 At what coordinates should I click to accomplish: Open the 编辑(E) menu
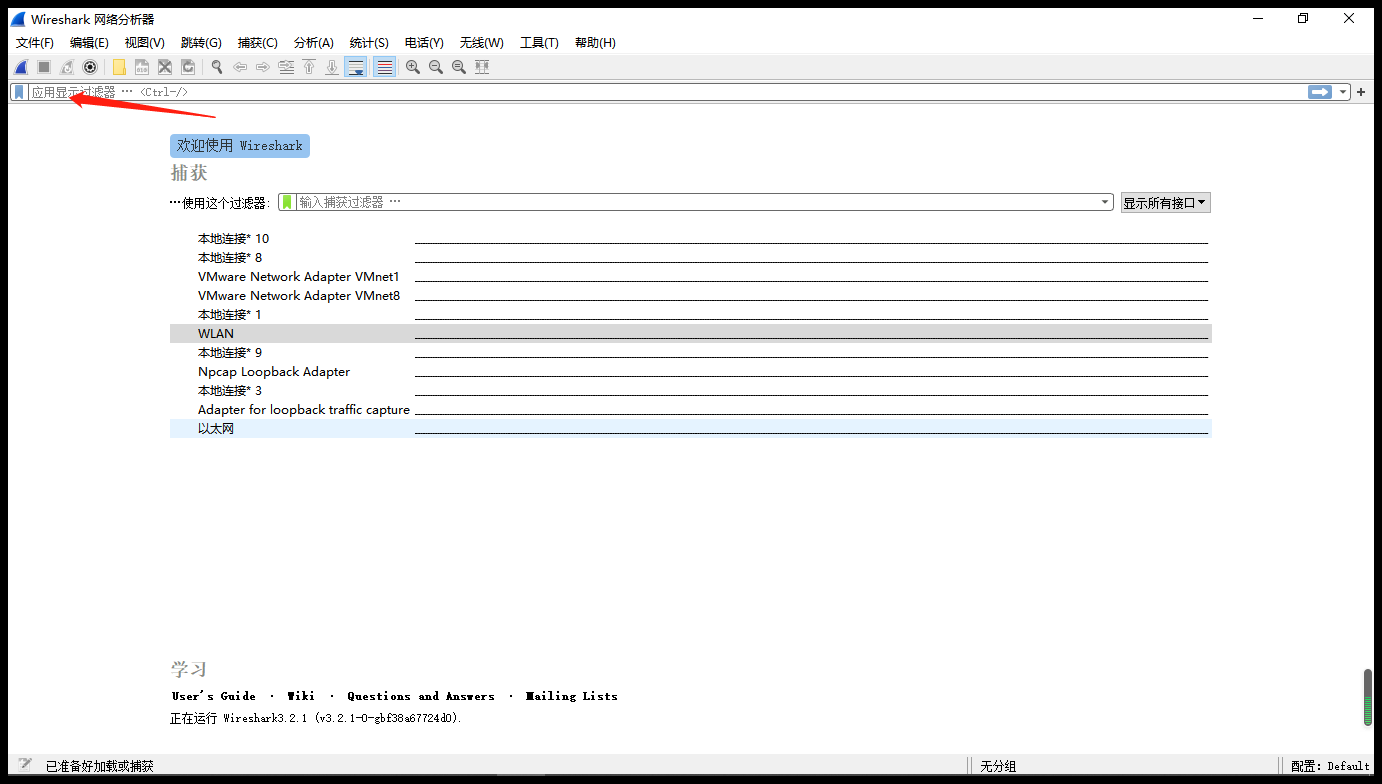[89, 43]
